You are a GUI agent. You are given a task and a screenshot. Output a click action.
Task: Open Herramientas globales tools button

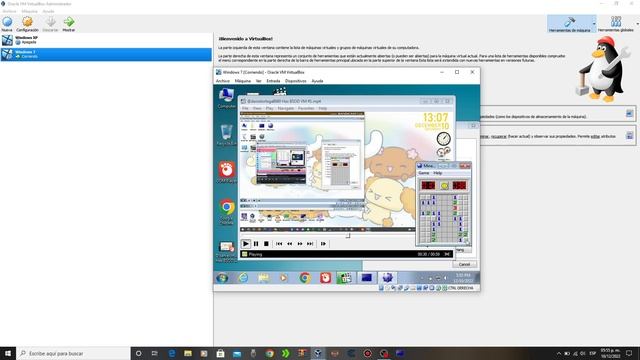(616, 24)
